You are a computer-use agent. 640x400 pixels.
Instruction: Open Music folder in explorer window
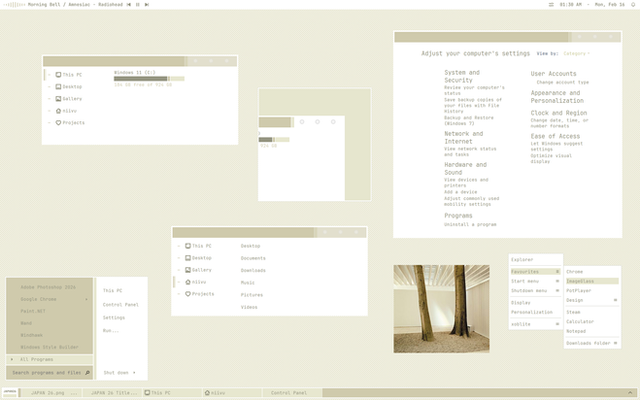pos(248,282)
